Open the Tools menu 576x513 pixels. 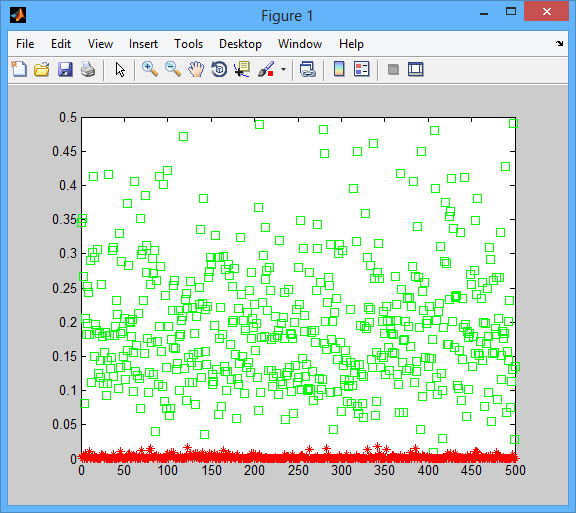pyautogui.click(x=188, y=44)
